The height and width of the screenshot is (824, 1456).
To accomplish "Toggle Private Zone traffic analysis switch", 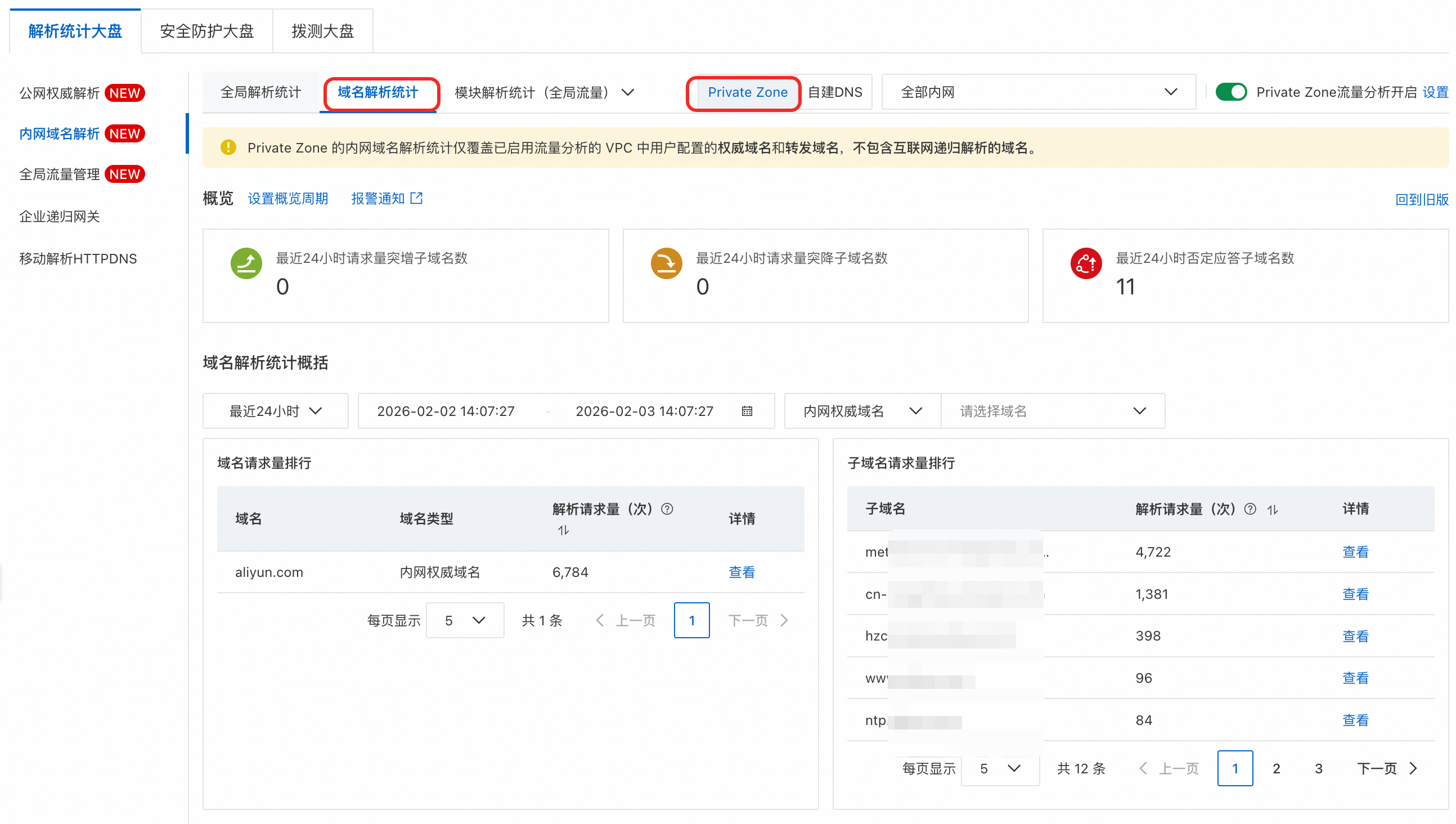I will [x=1231, y=92].
